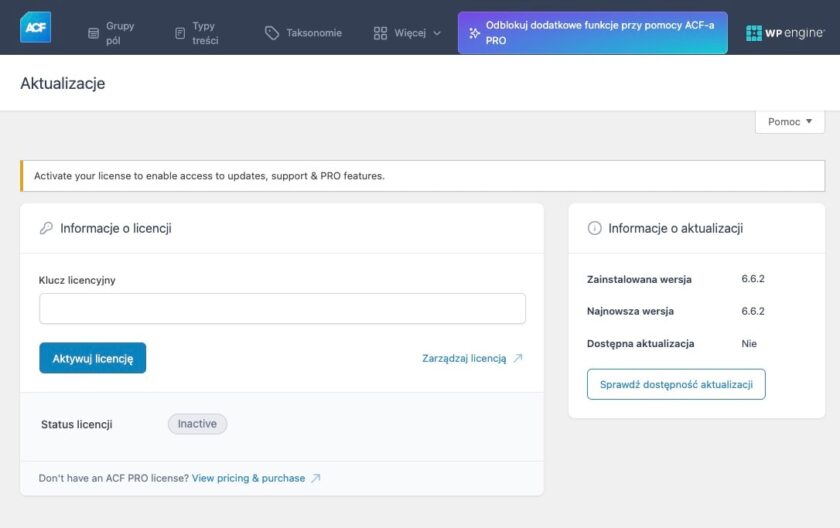Click the WP Engine logo

pyautogui.click(x=785, y=33)
